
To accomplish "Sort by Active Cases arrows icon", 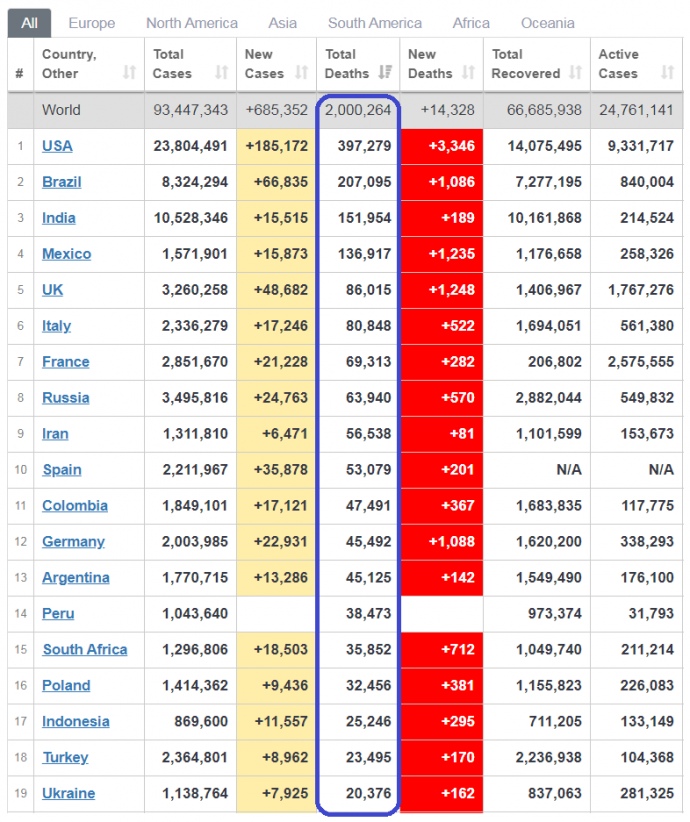I will click(667, 73).
